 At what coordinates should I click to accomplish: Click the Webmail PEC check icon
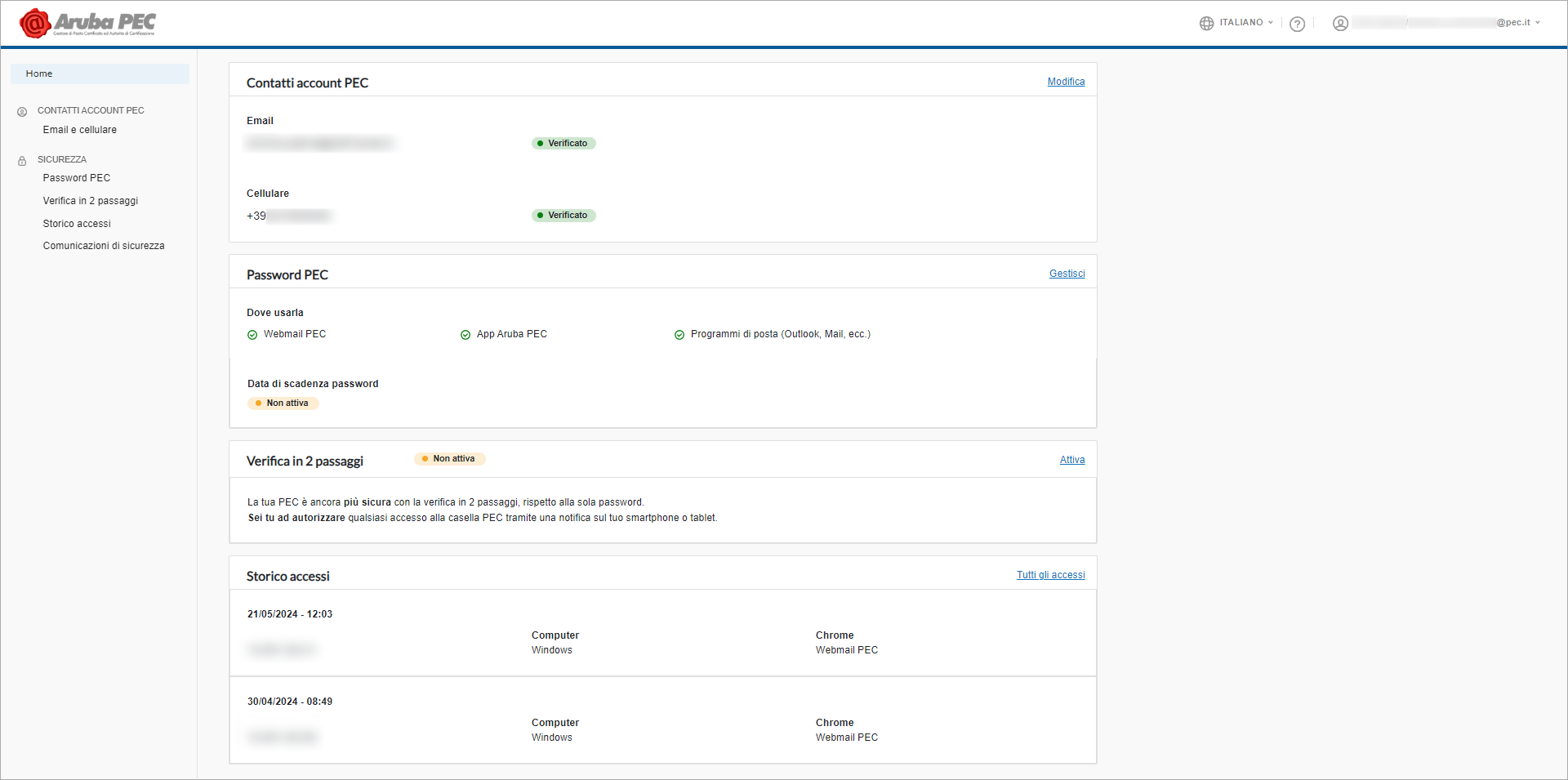[x=252, y=335]
